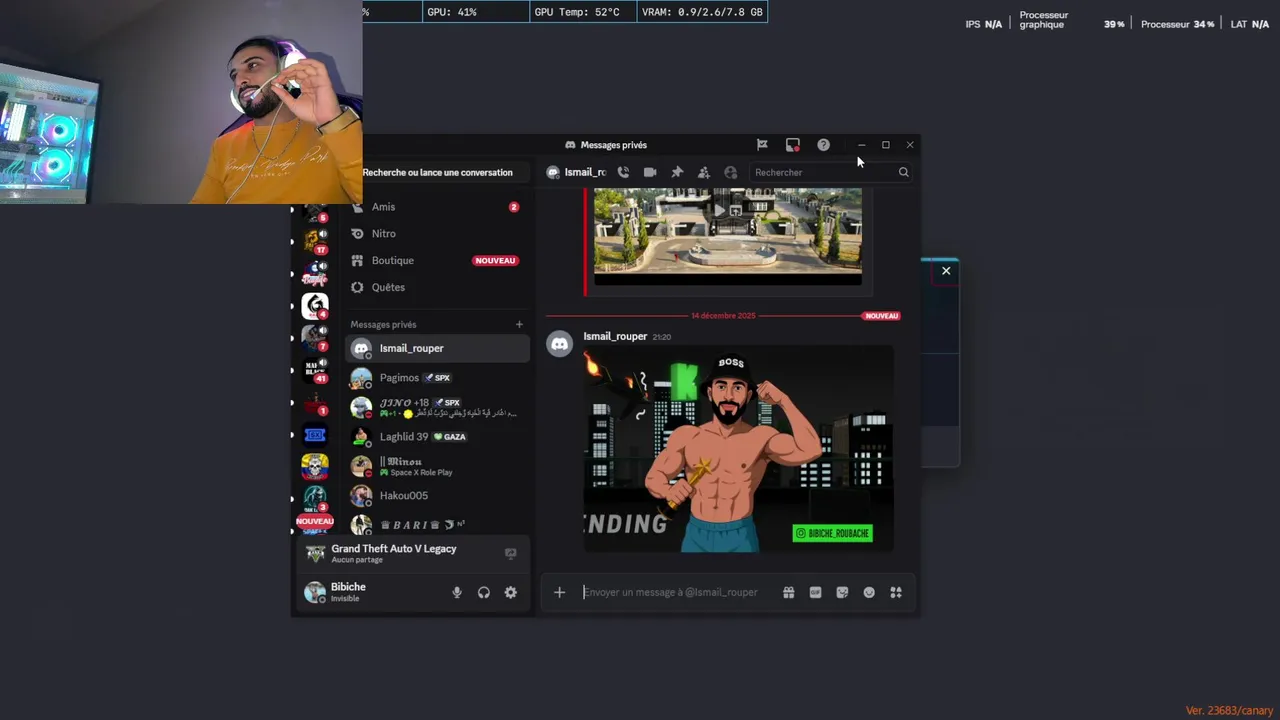
Task: Open server icon with badge 41
Action: (x=315, y=370)
